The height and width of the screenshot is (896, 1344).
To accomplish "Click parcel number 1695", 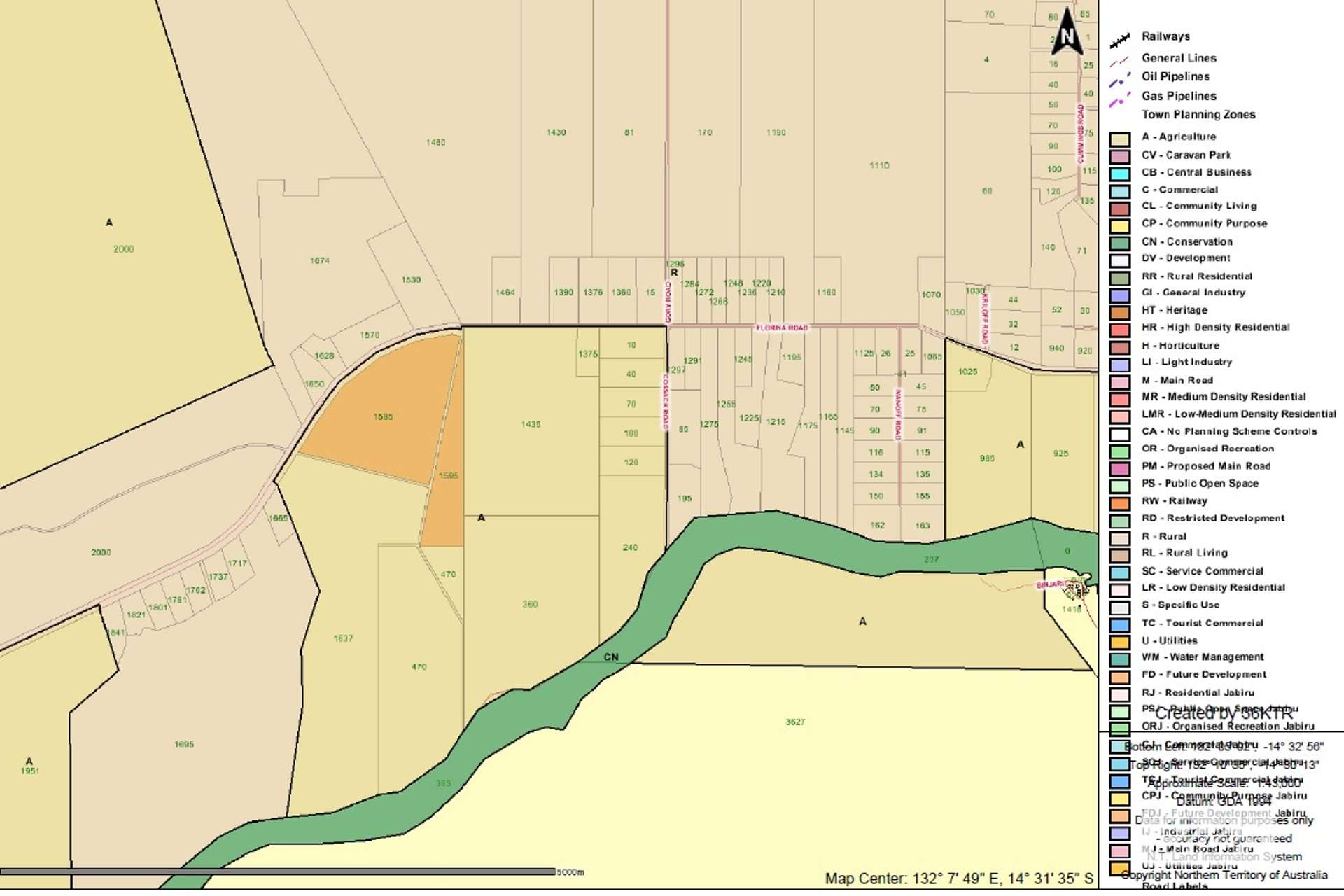I will coord(184,745).
